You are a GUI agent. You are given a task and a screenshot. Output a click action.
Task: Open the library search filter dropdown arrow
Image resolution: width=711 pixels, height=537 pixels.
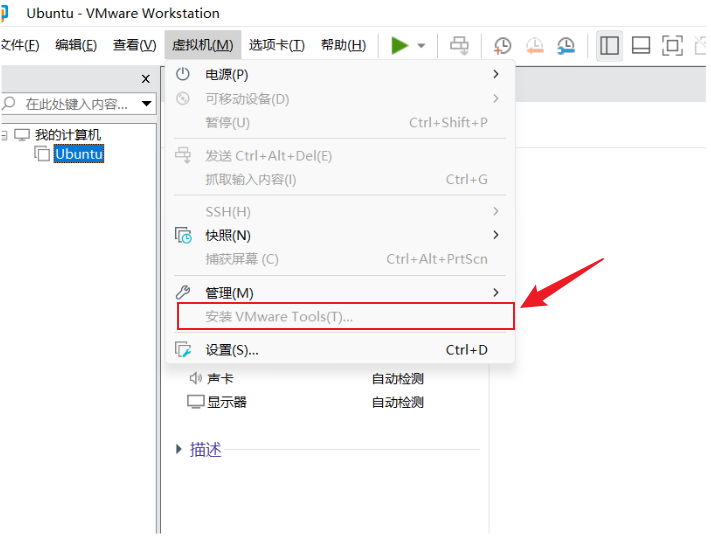(147, 104)
